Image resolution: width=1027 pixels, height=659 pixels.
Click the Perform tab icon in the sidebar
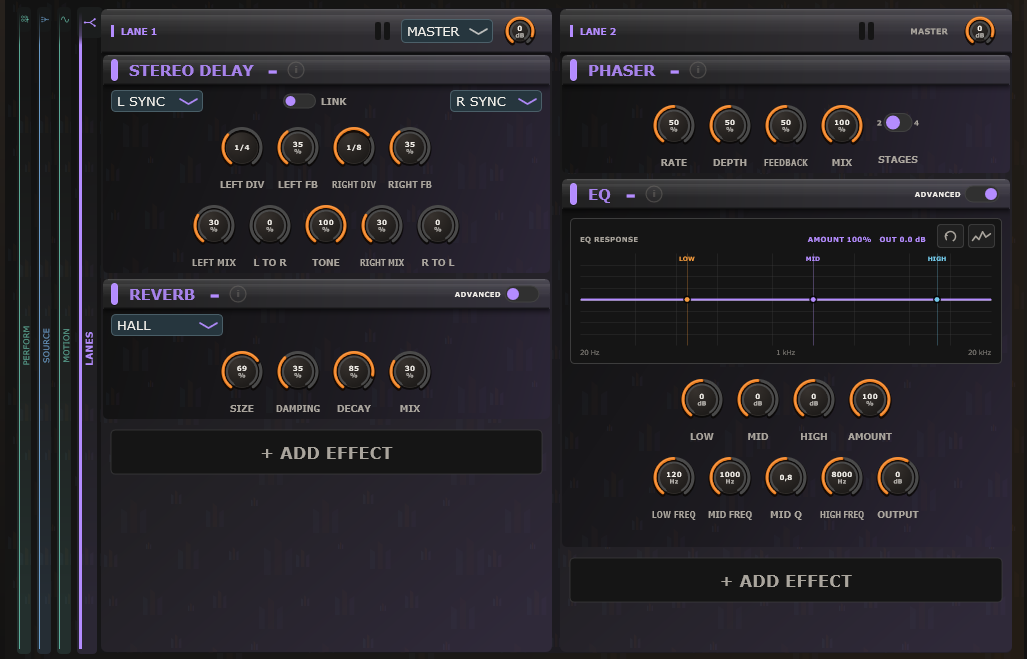click(24, 19)
